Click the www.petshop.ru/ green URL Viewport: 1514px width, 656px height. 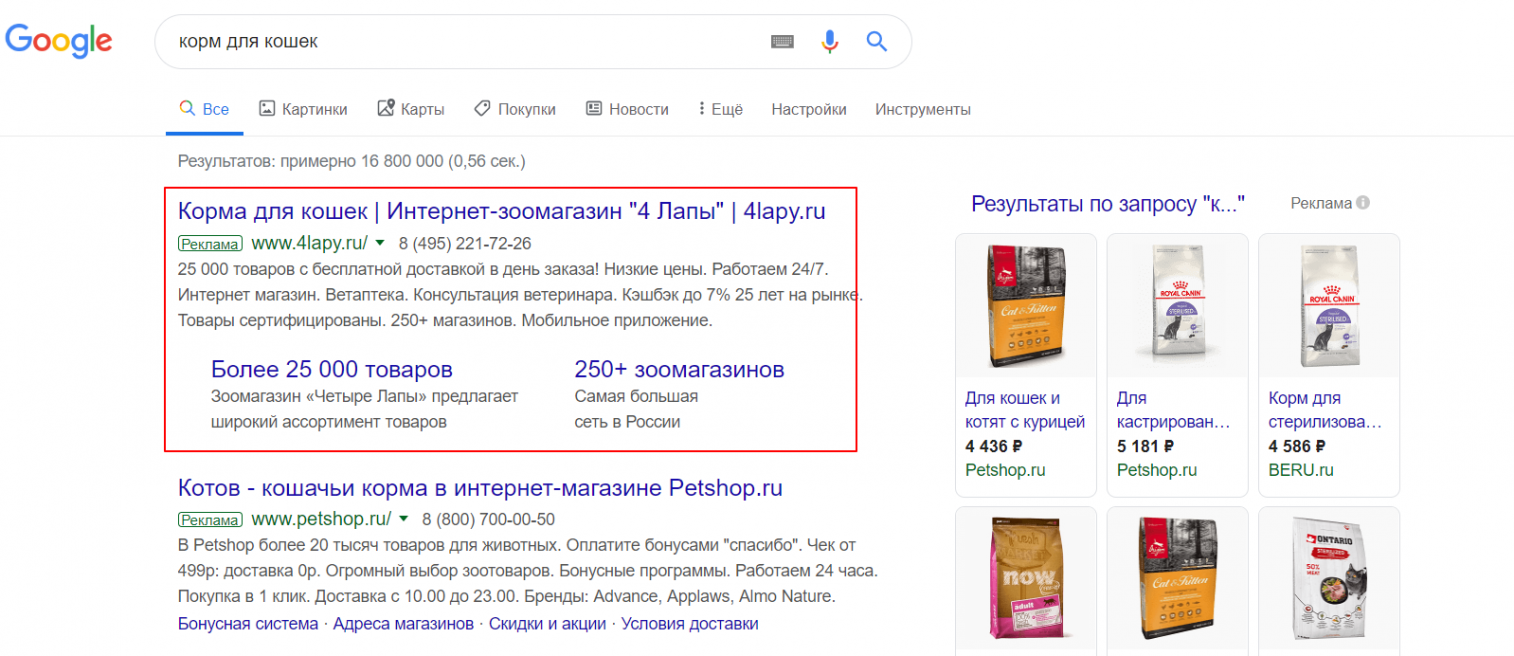coord(321,520)
